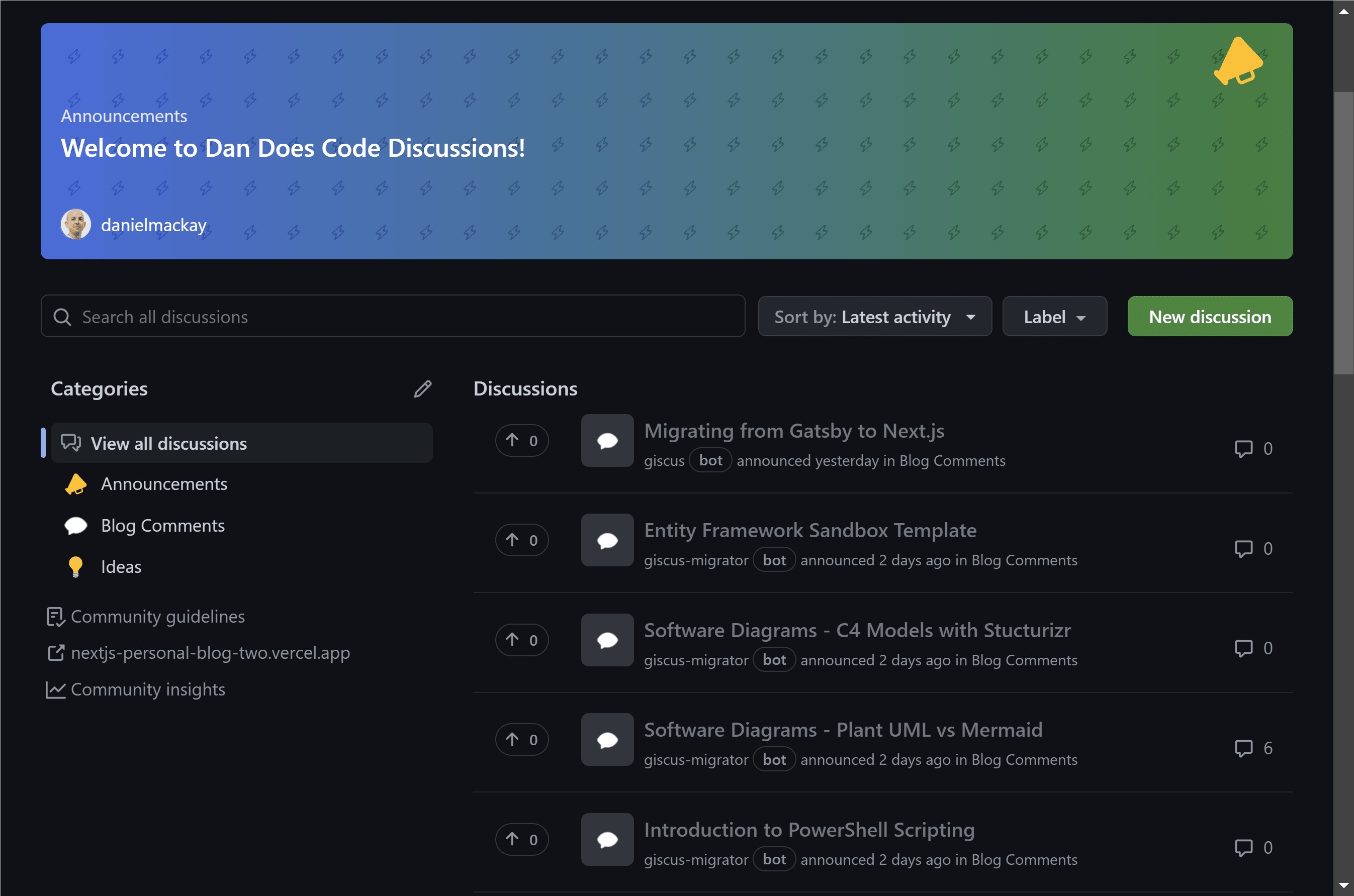Click the Community guidelines checklist icon
Screen dimensions: 1354x896
point(55,617)
